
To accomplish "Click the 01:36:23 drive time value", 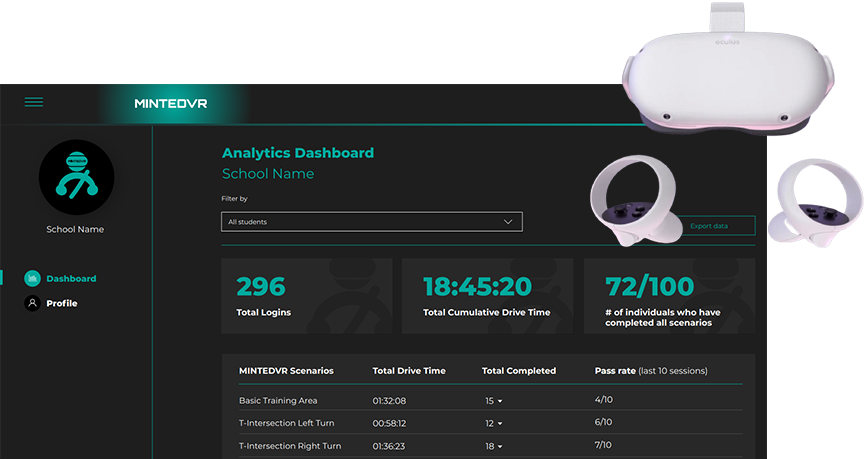I will pos(389,446).
